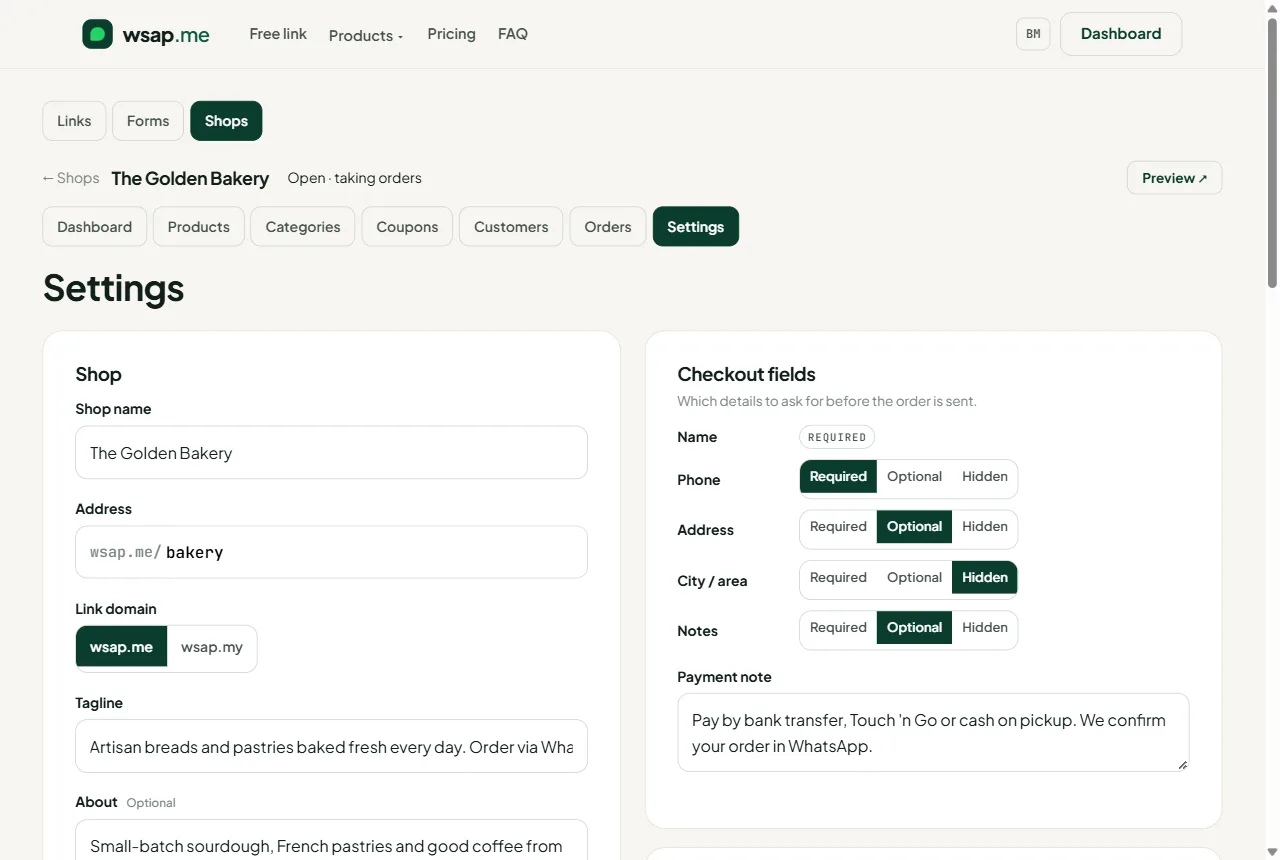The height and width of the screenshot is (860, 1280).
Task: Hide the Notes checkout field
Action: click(984, 628)
